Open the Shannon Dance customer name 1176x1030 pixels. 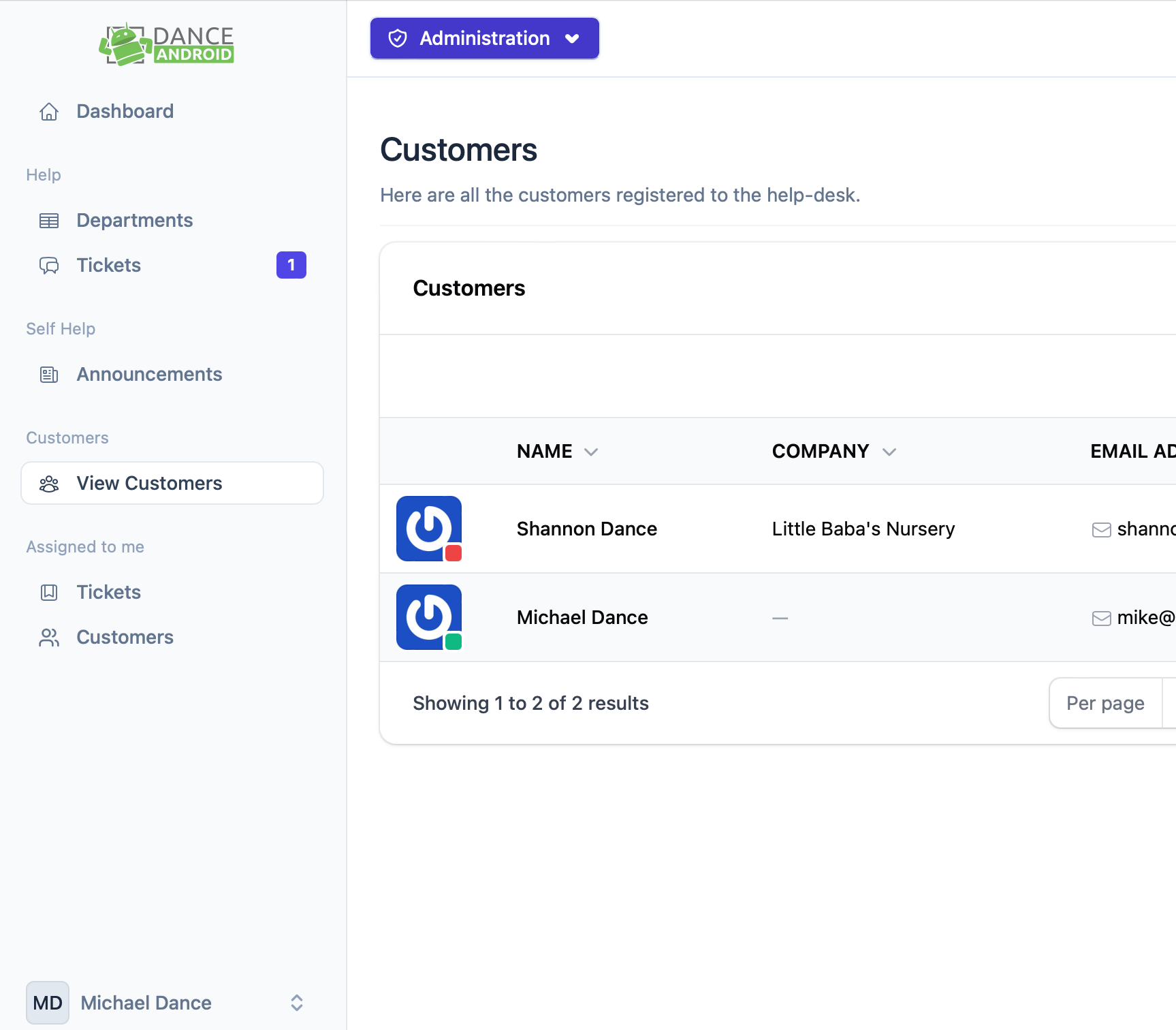(x=586, y=529)
